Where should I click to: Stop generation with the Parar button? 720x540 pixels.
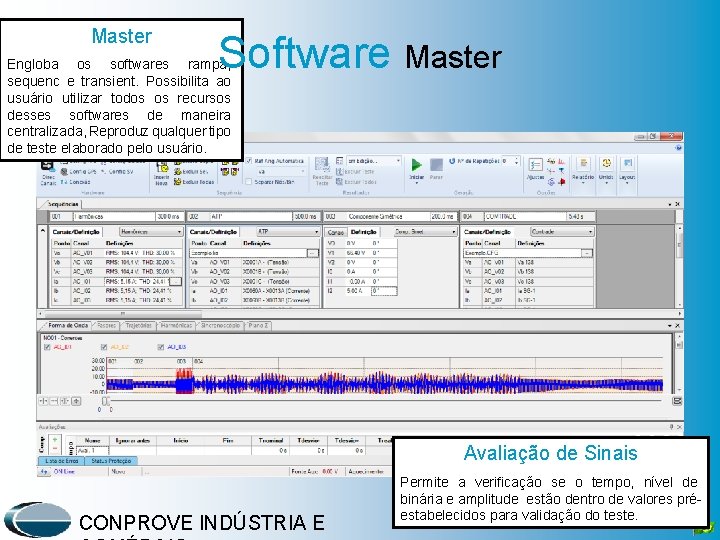[436, 165]
